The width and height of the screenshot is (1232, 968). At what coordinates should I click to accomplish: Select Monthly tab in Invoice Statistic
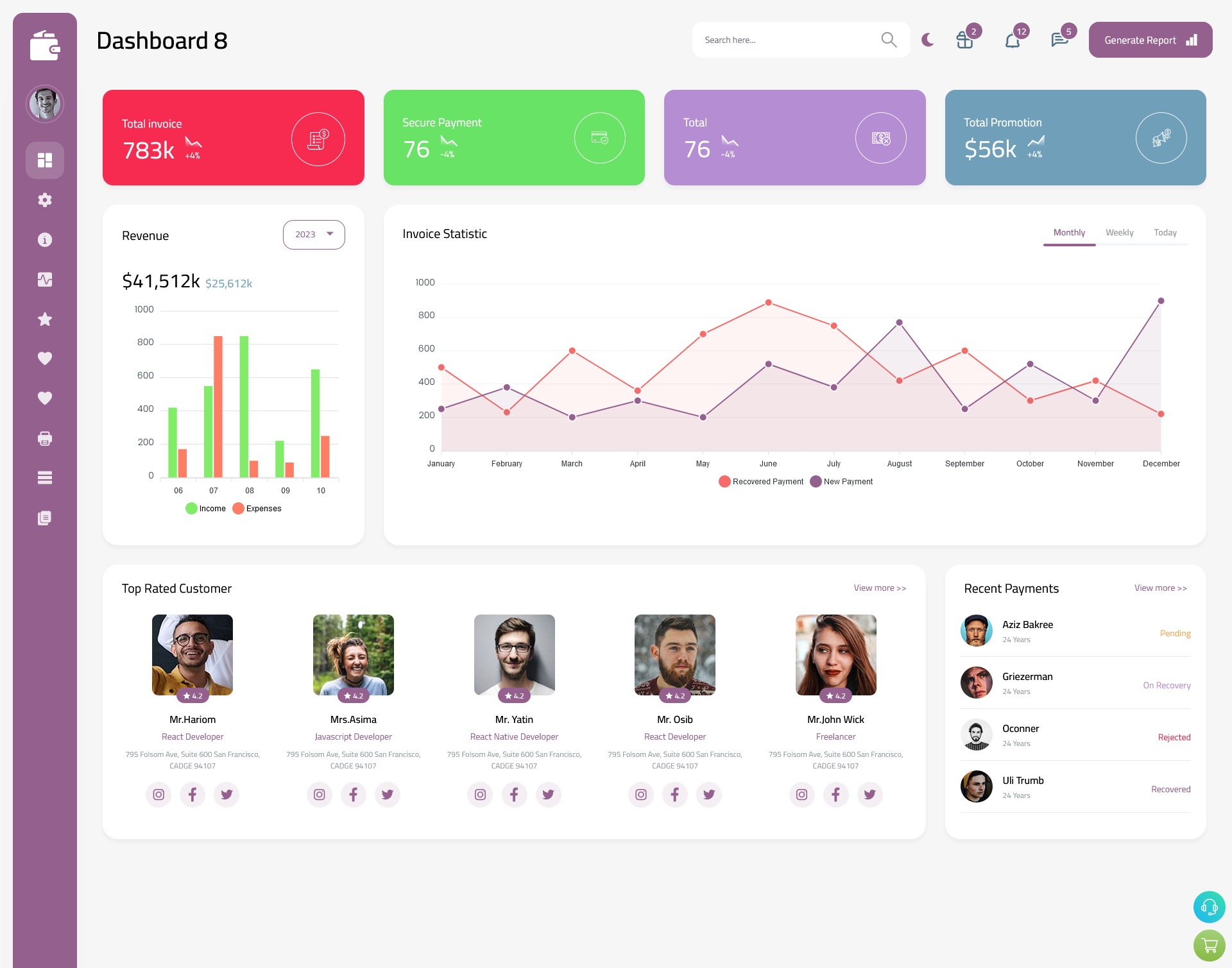1069,232
